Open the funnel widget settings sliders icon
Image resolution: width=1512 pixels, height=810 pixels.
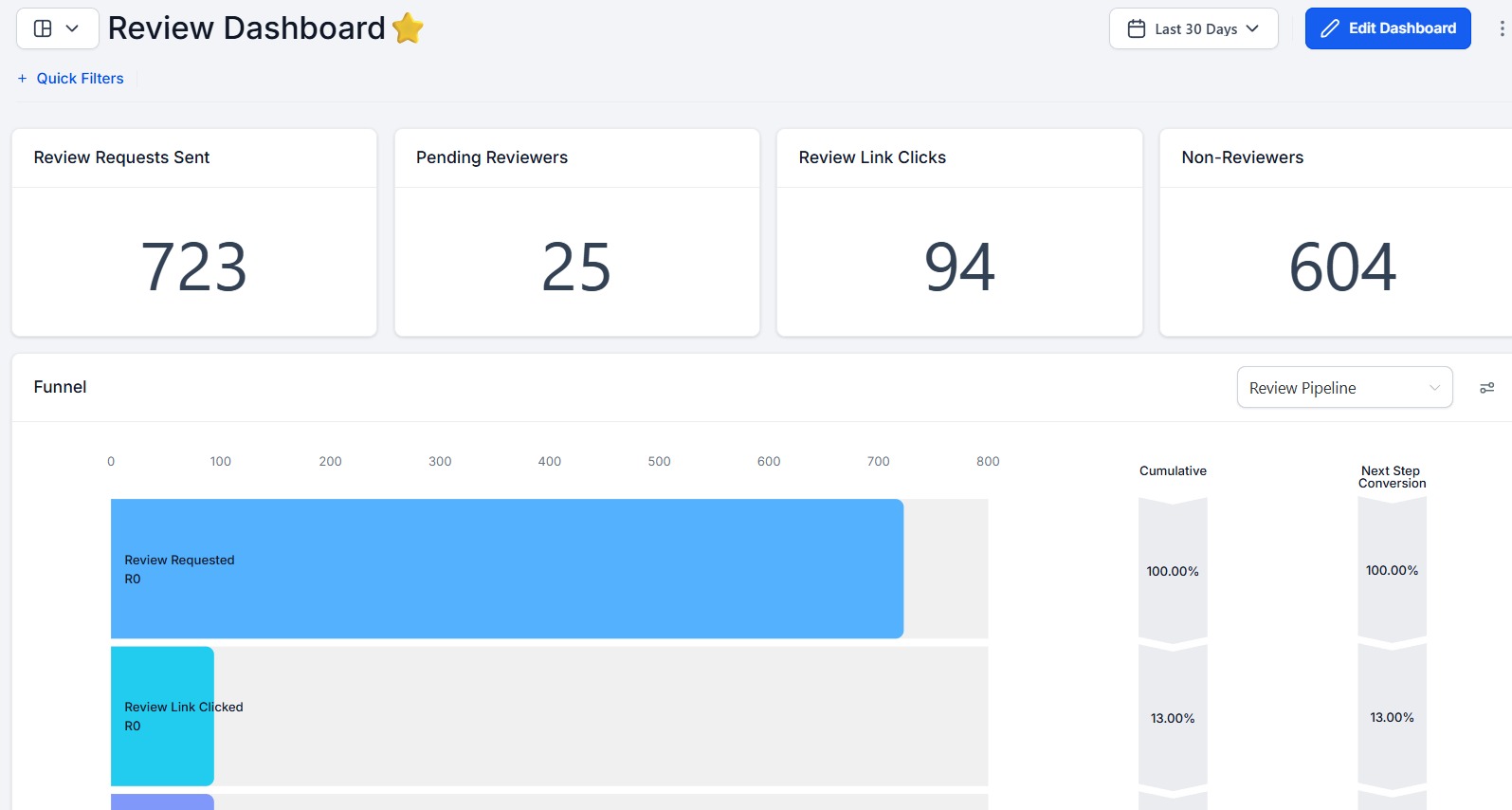[1486, 388]
